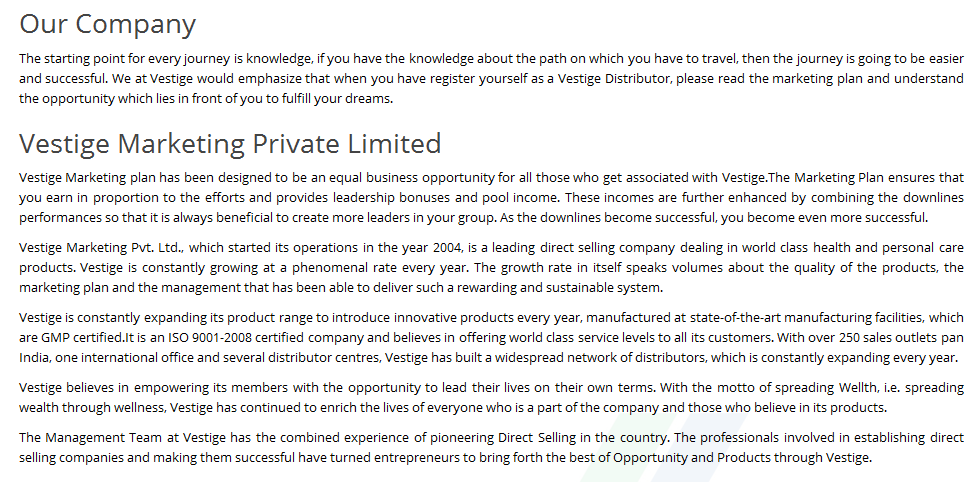
Task: Click the text "Vestige Marketing Pvt. Ltd."
Action: 101,247
